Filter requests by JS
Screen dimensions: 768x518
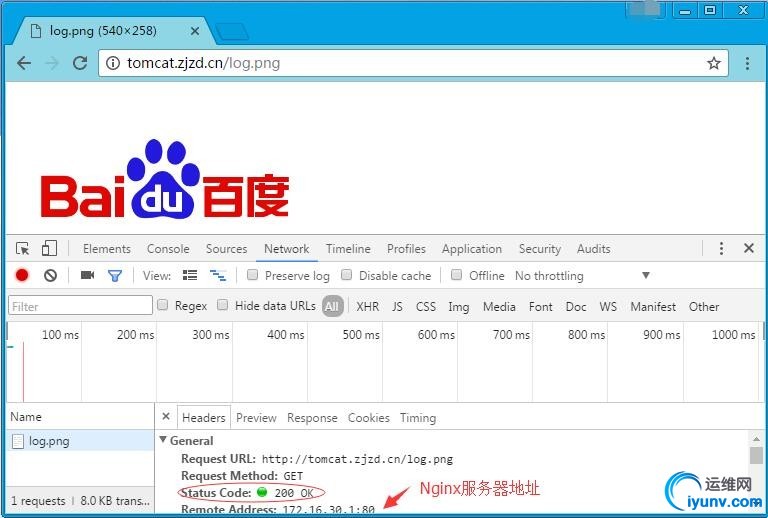[x=397, y=306]
